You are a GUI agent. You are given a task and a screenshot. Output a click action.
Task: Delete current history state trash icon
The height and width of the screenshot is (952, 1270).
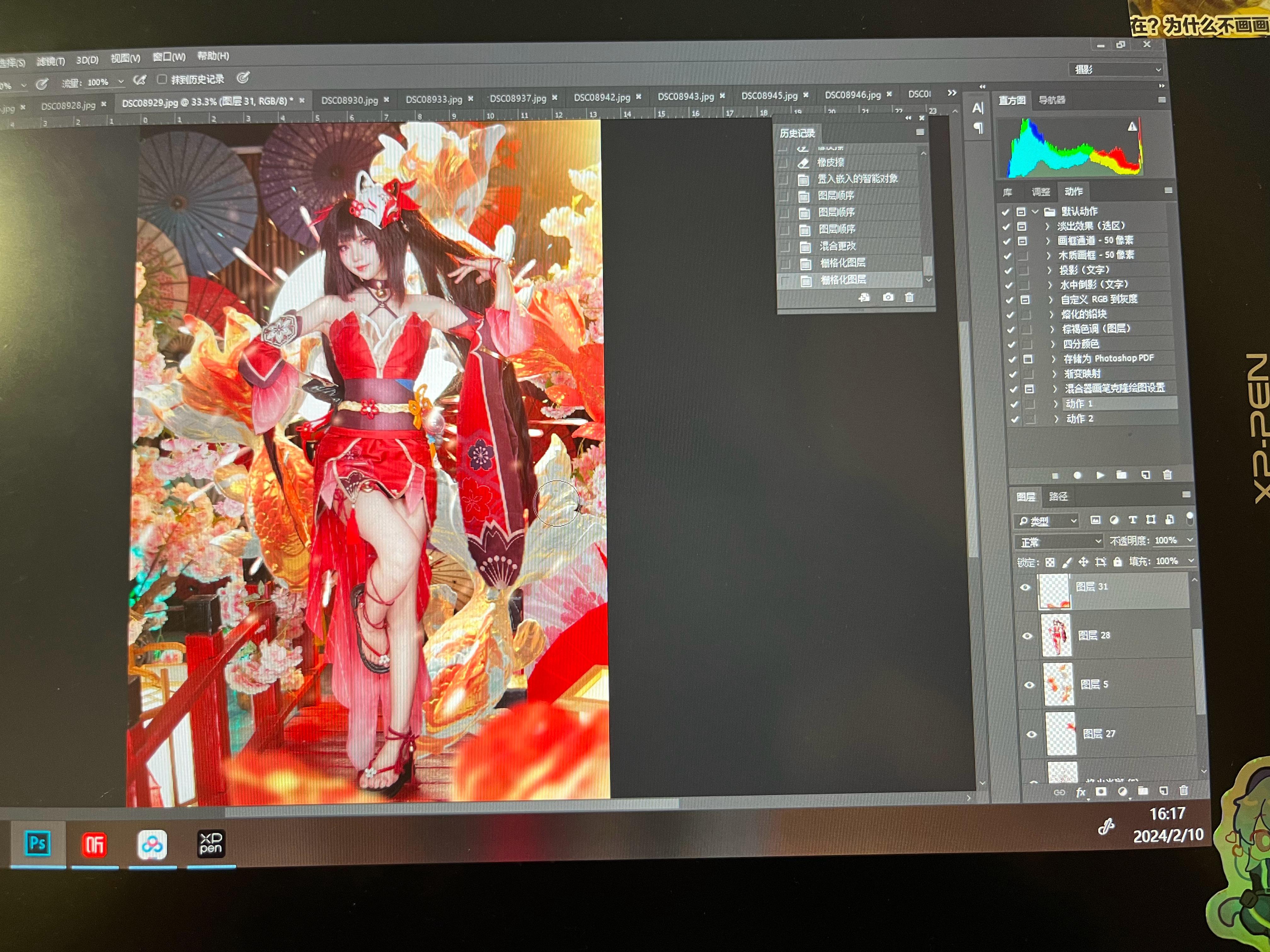coord(909,297)
